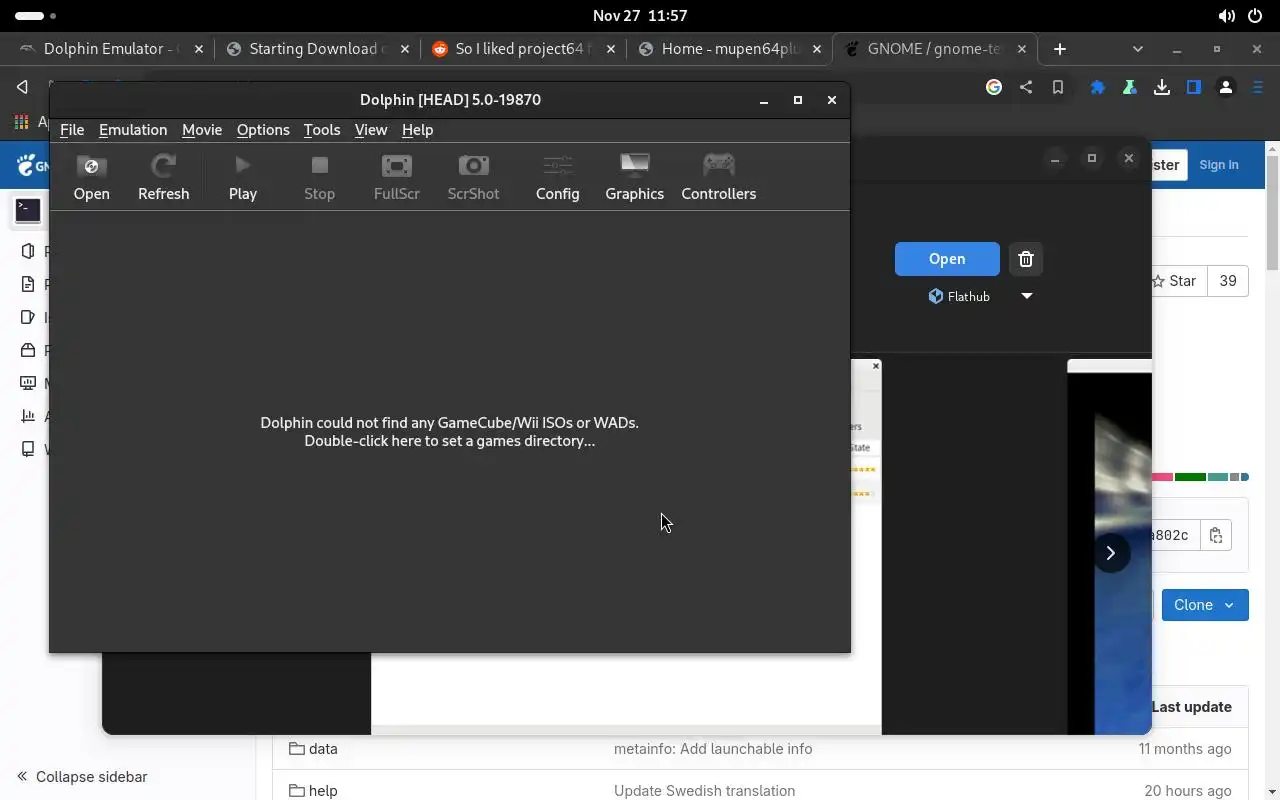Expand the Flathub source dropdown arrow

pos(1026,296)
